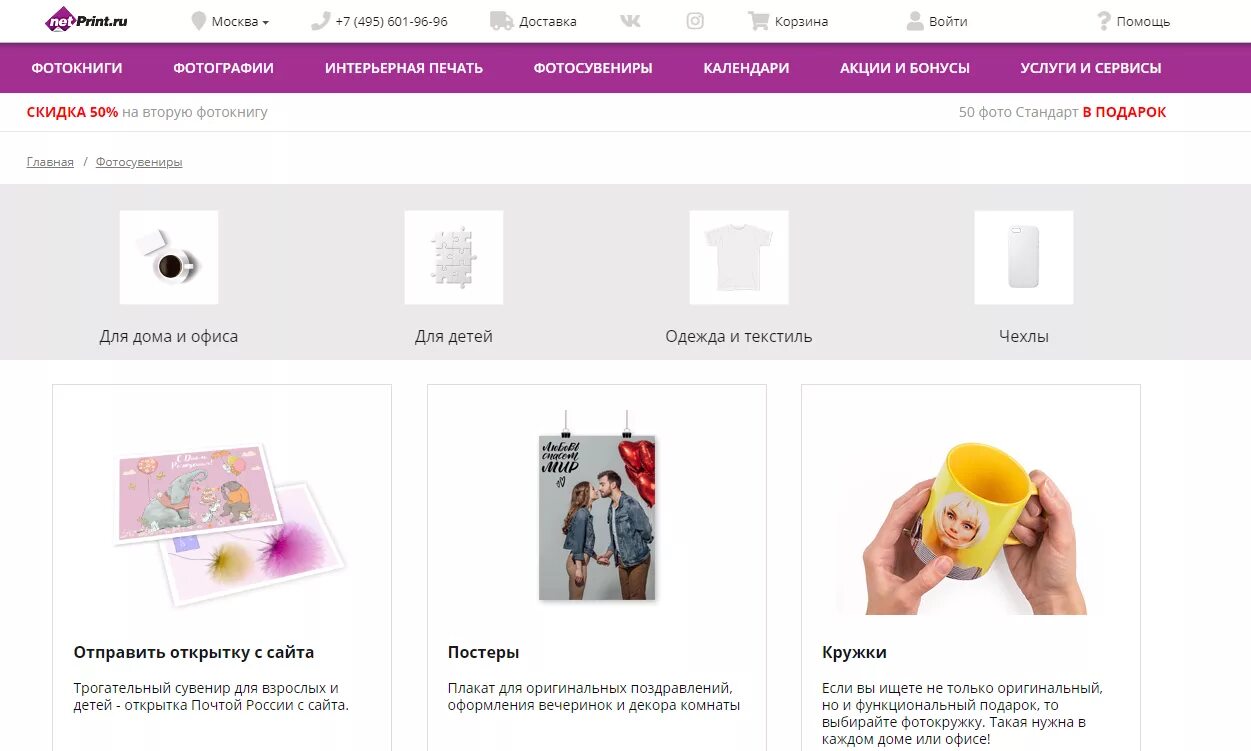Click the phone handset icon
1251x751 pixels.
[x=320, y=21]
